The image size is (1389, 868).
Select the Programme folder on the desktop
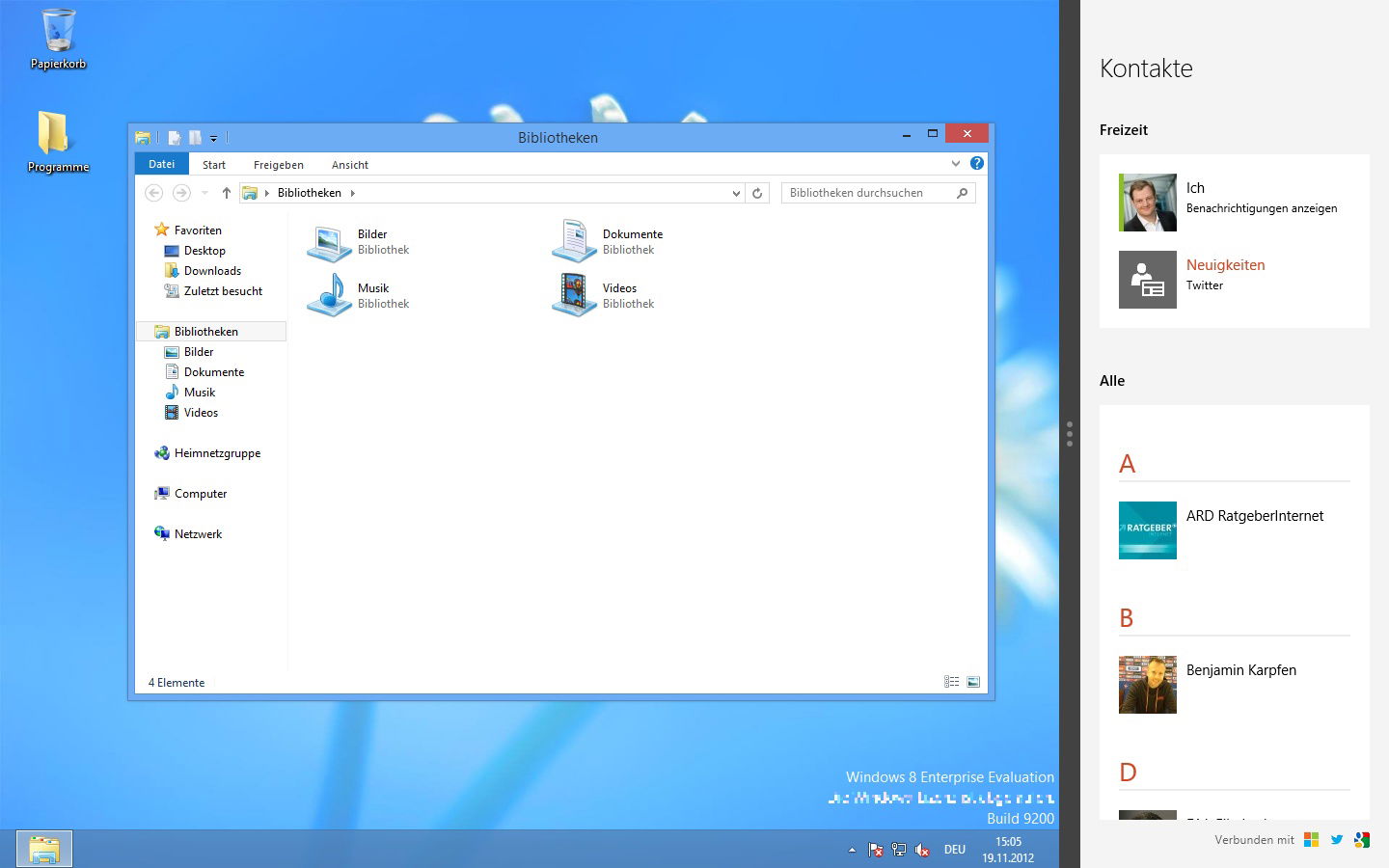(58, 142)
